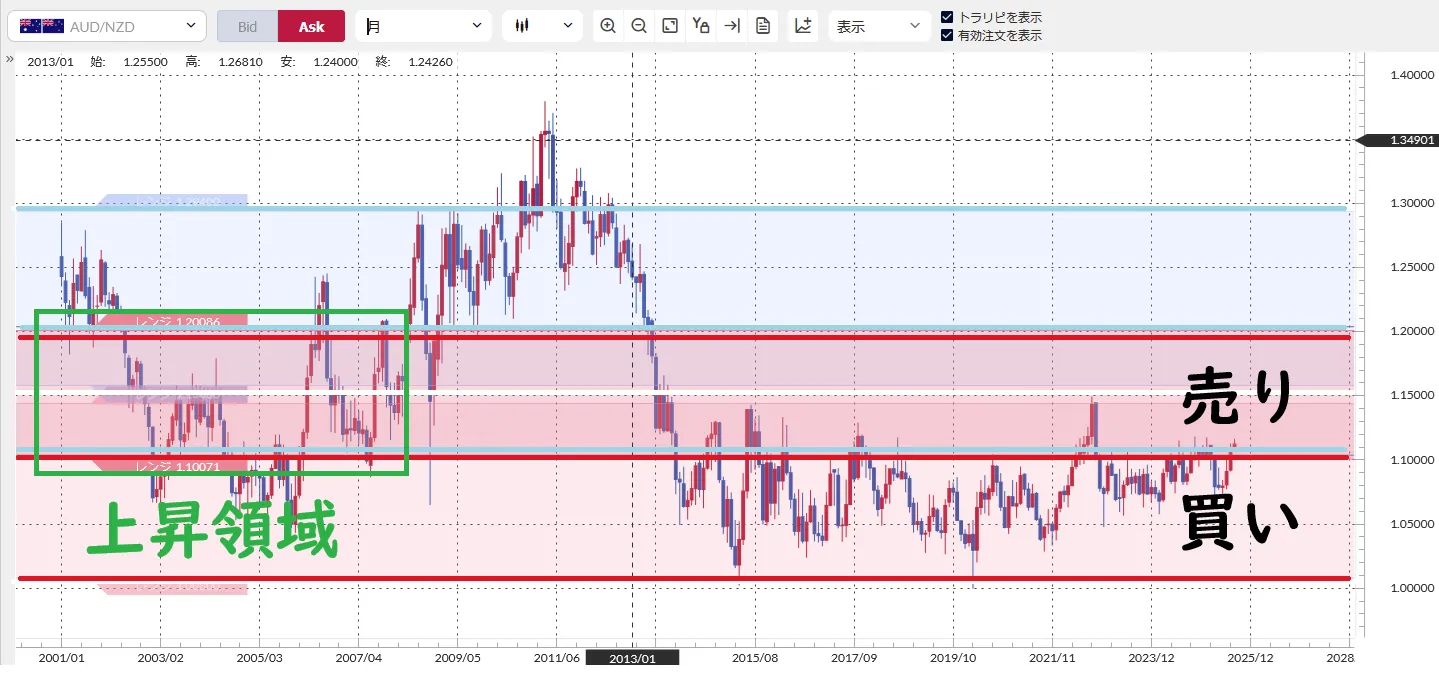Click the 1.00000 price axis label

(1411, 588)
